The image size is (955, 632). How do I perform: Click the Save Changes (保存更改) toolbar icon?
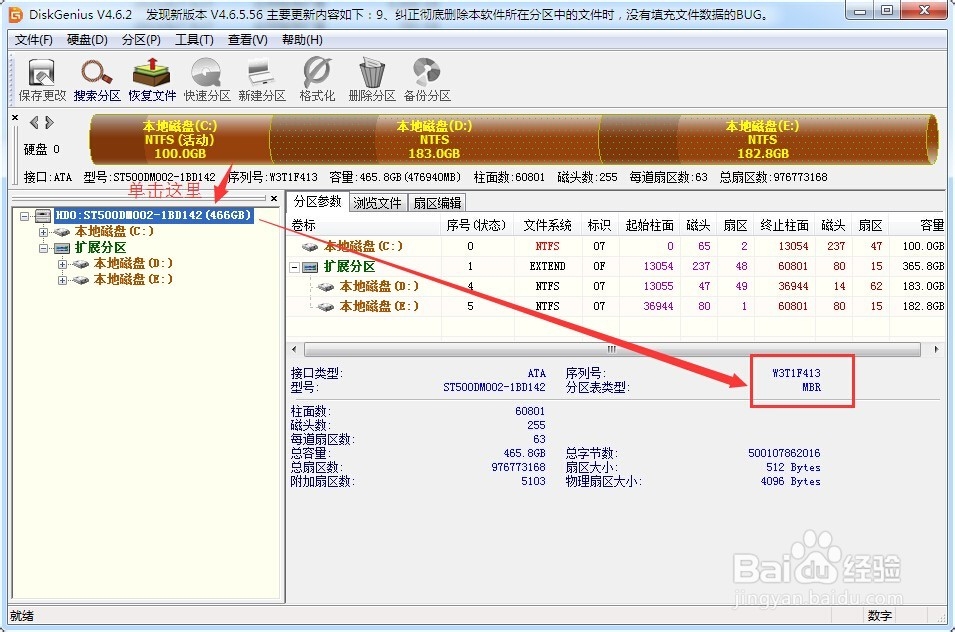(x=41, y=79)
